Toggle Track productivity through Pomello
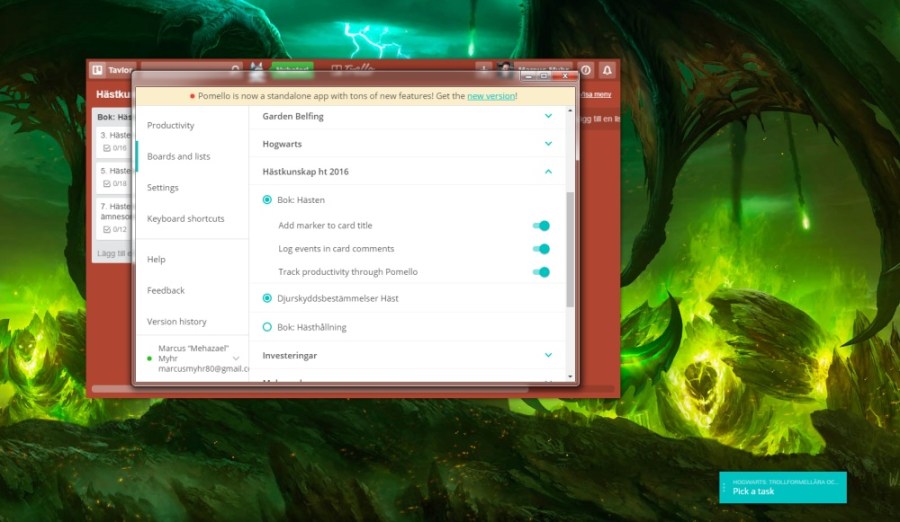This screenshot has width=900, height=522. (541, 272)
